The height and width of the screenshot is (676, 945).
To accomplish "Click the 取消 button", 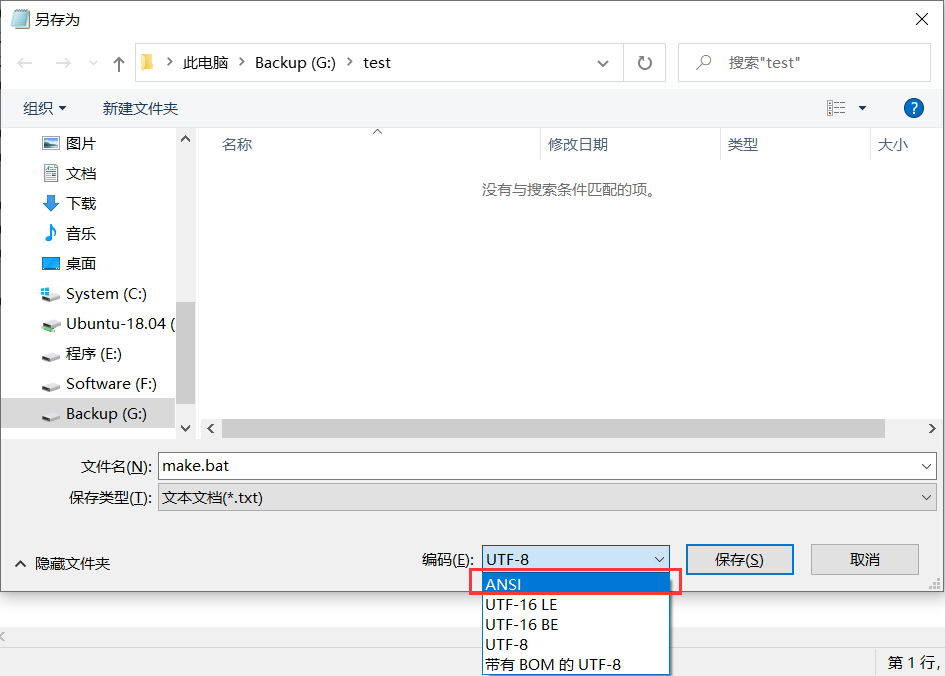I will pyautogui.click(x=865, y=560).
